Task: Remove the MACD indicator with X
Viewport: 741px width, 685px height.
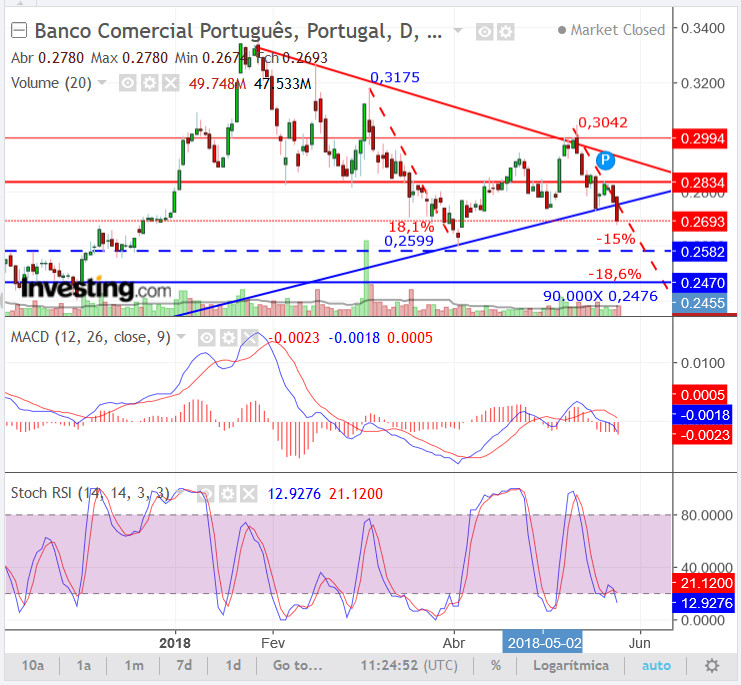Action: (250, 338)
